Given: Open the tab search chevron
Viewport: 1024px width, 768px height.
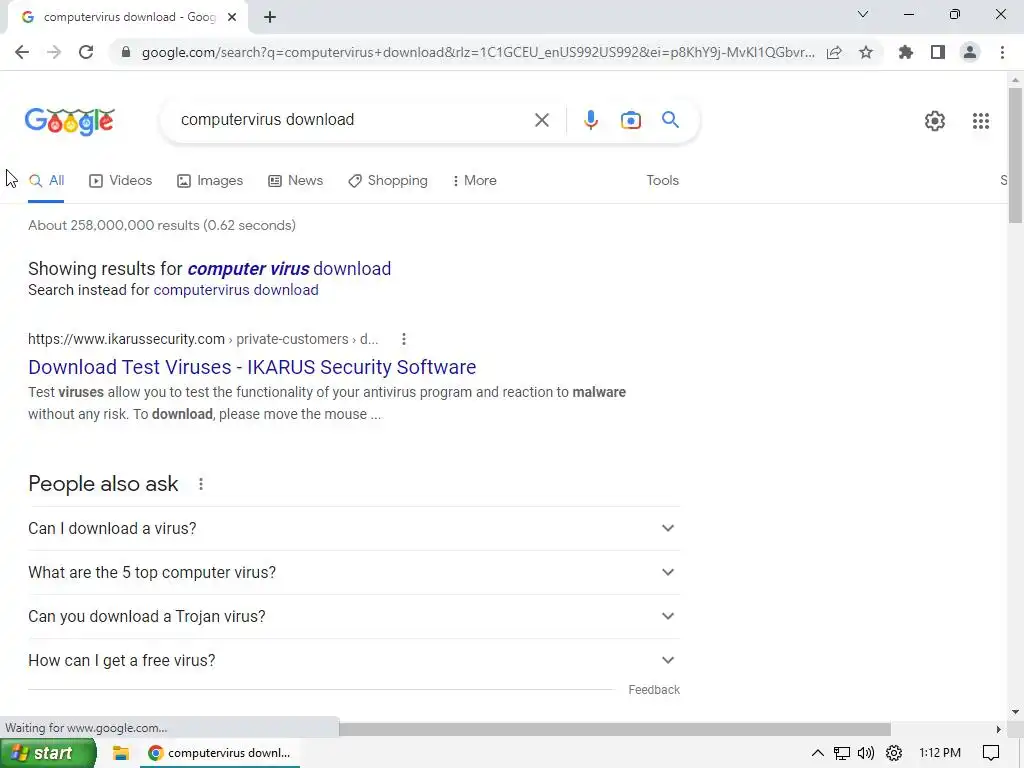Looking at the screenshot, I should tap(863, 14).
